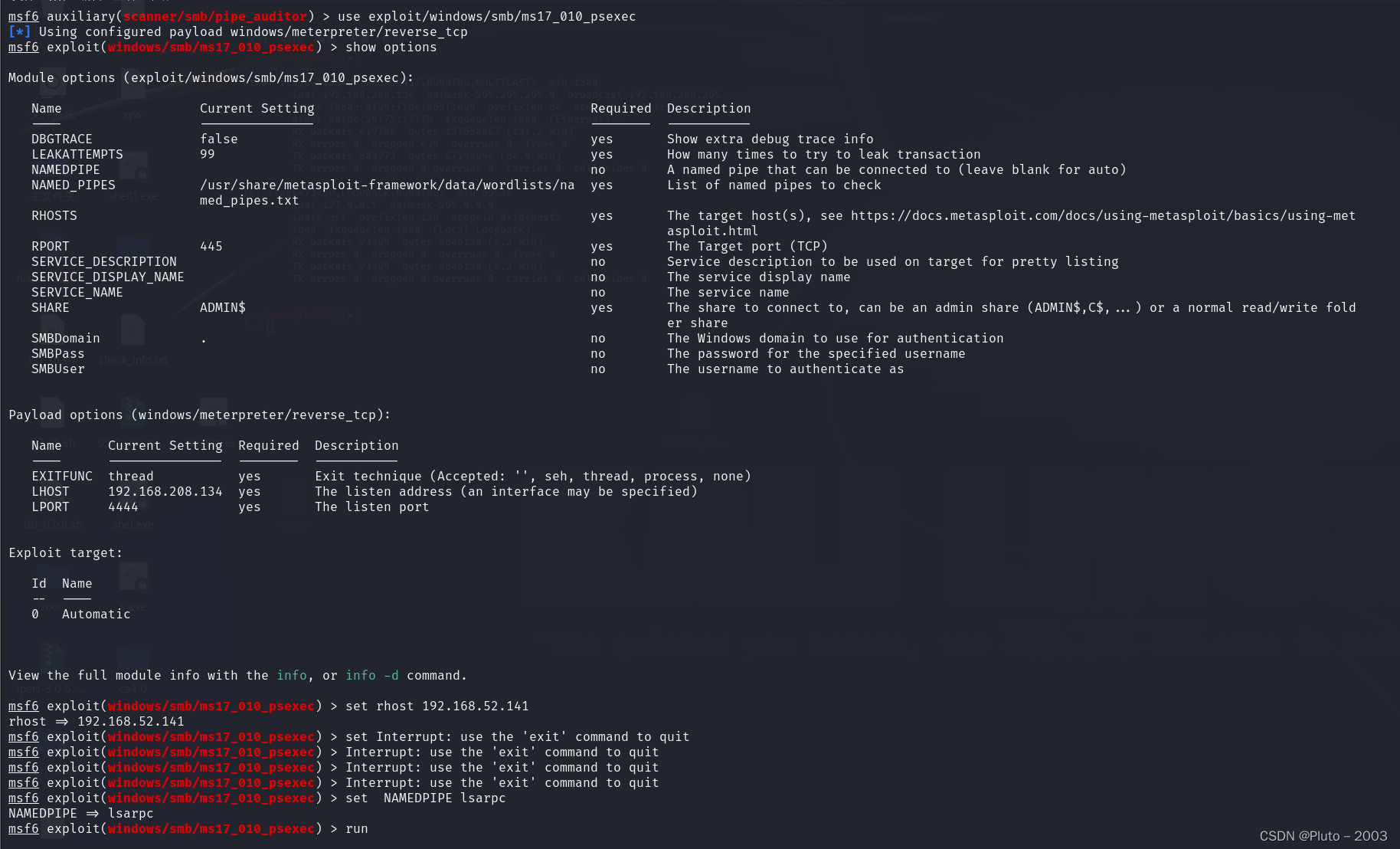Select the SMBUser option name
This screenshot has width=1400, height=849.
tap(58, 369)
